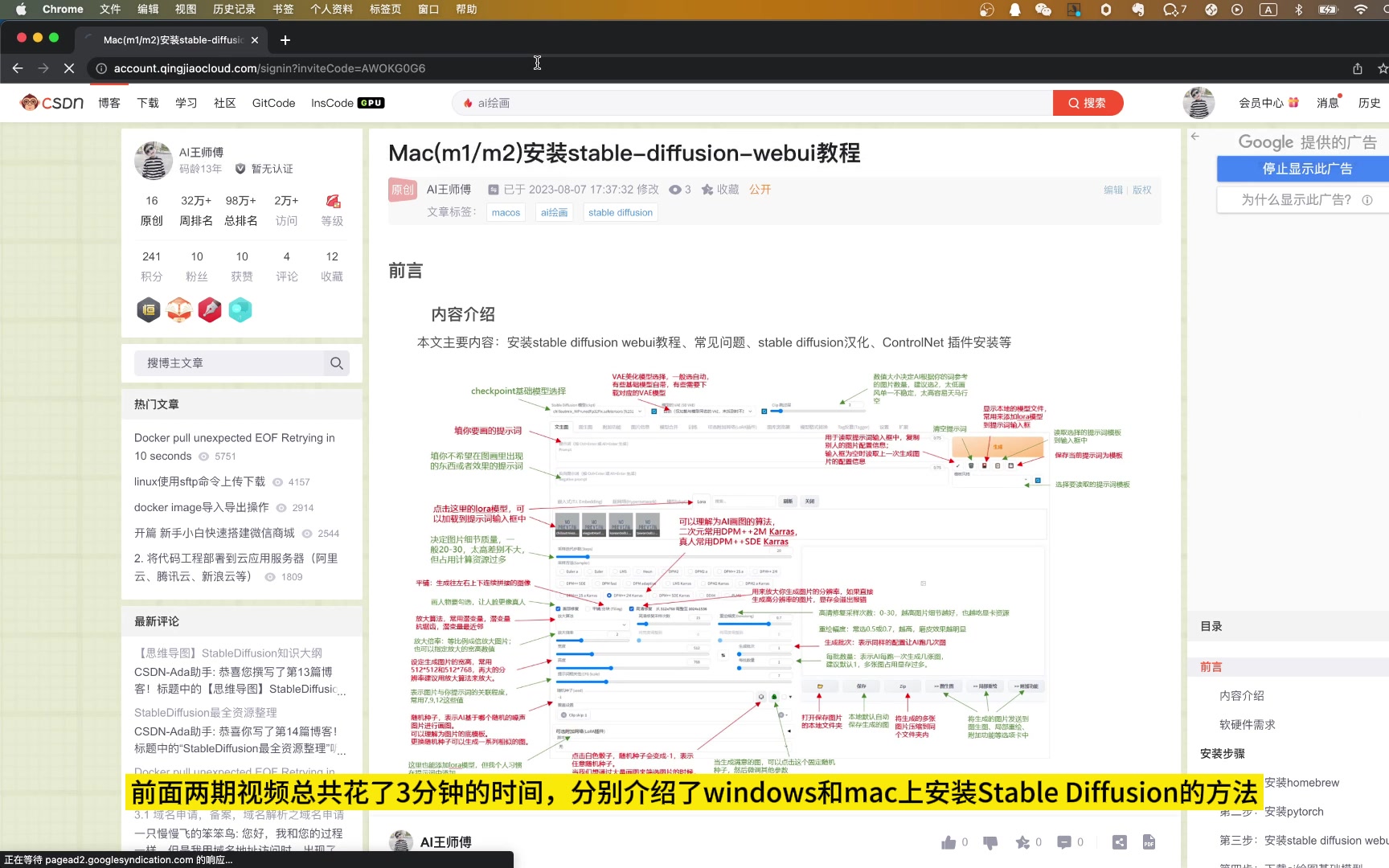Click the red 搜索 search button
The width and height of the screenshot is (1389, 868).
(x=1087, y=103)
